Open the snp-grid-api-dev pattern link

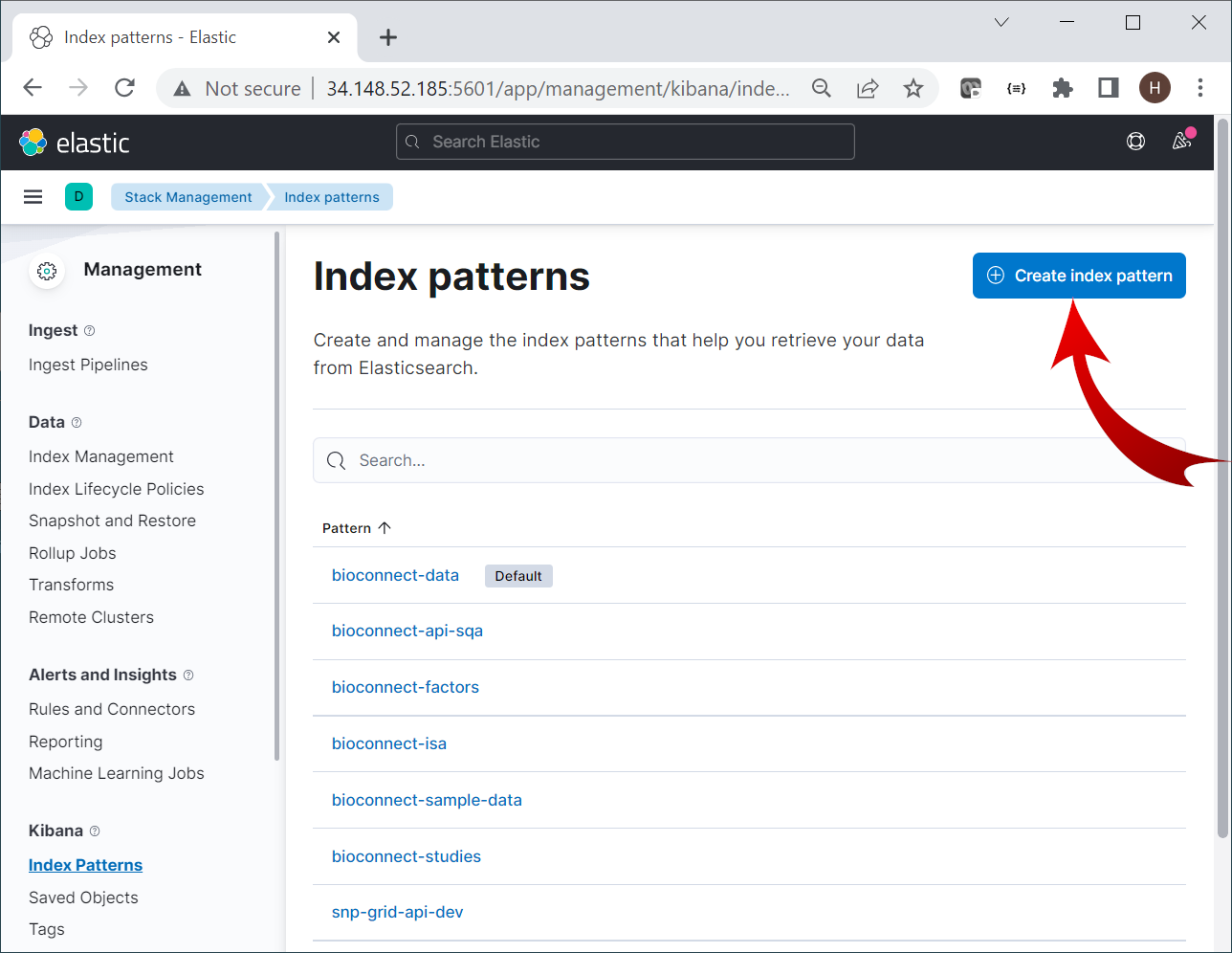[x=397, y=912]
